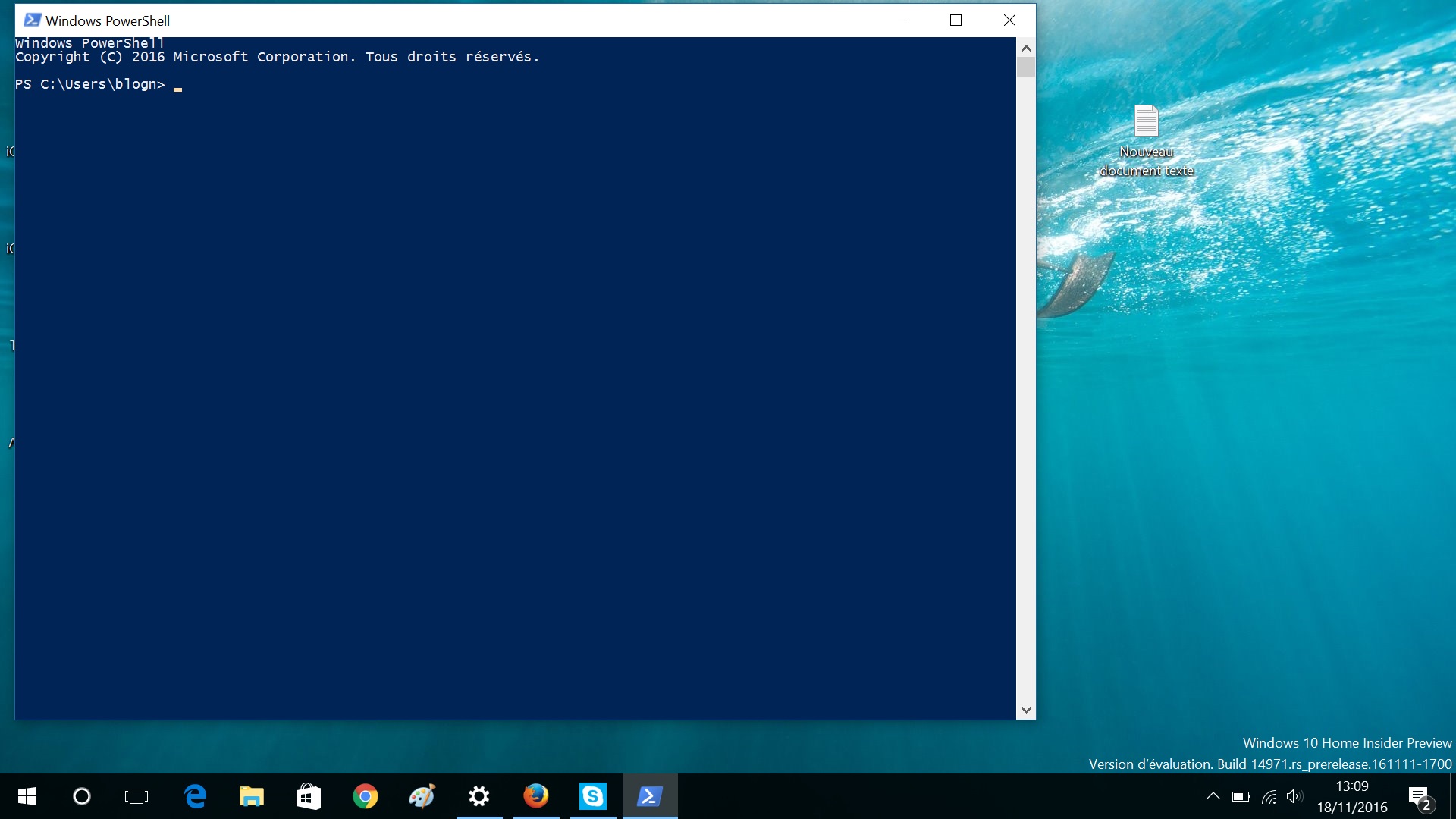Image resolution: width=1456 pixels, height=819 pixels.
Task: Open File Explorer from taskbar
Action: (251, 796)
